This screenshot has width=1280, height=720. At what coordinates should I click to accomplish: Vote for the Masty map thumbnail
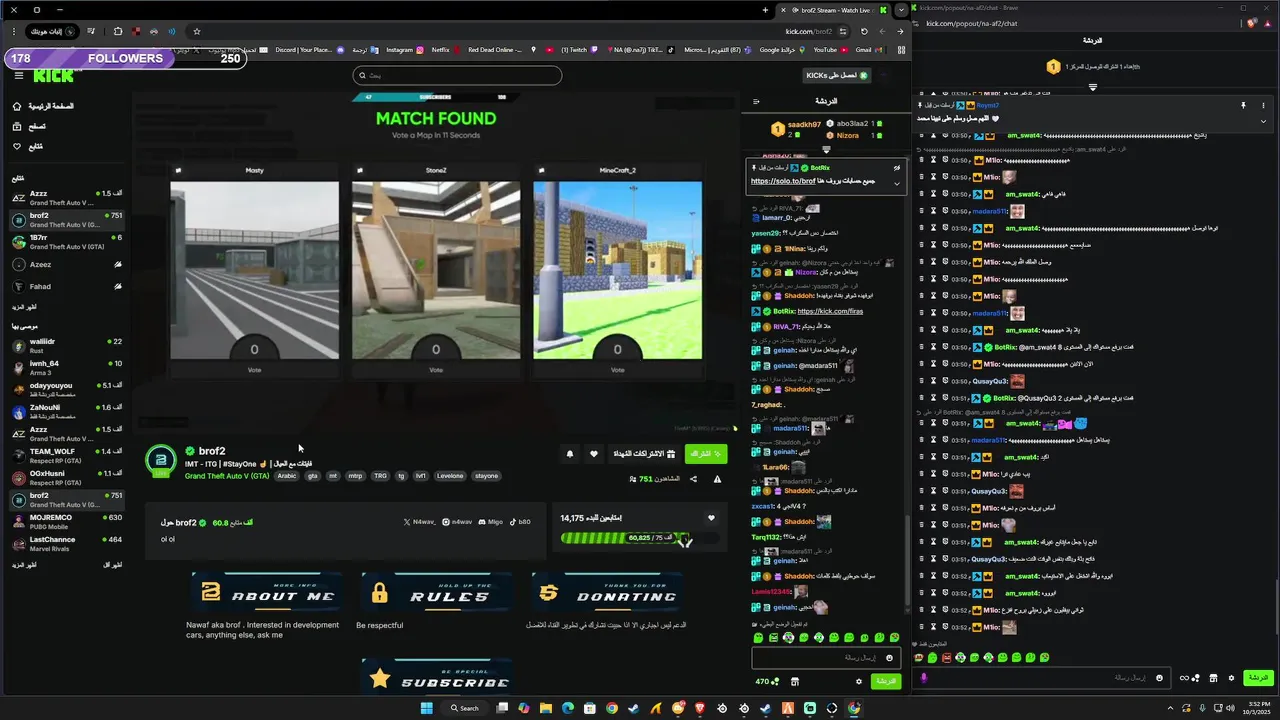(254, 270)
